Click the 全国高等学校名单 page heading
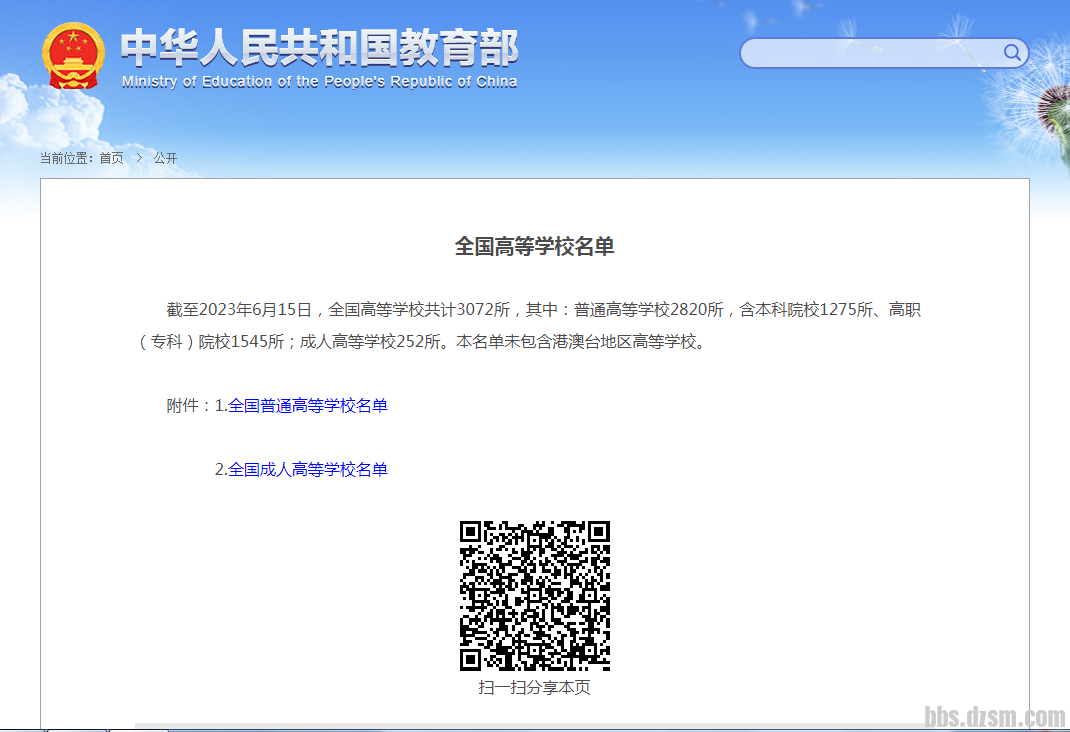1070x732 pixels. pyautogui.click(x=535, y=247)
